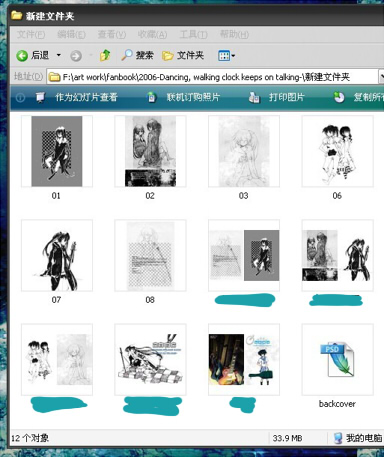Click the folder icon in title bar

coord(17,15)
